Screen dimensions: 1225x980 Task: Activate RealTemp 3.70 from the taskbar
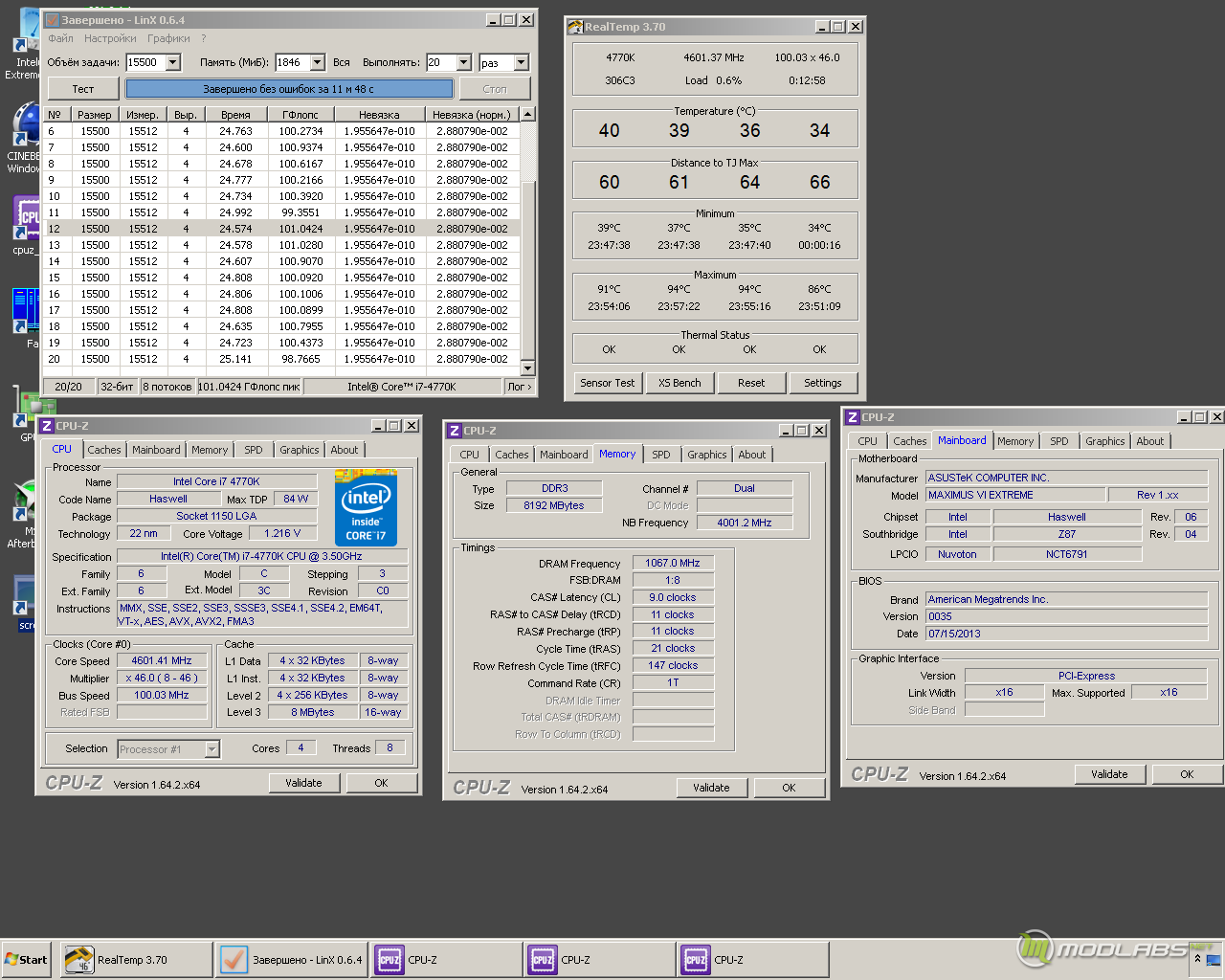(136, 960)
